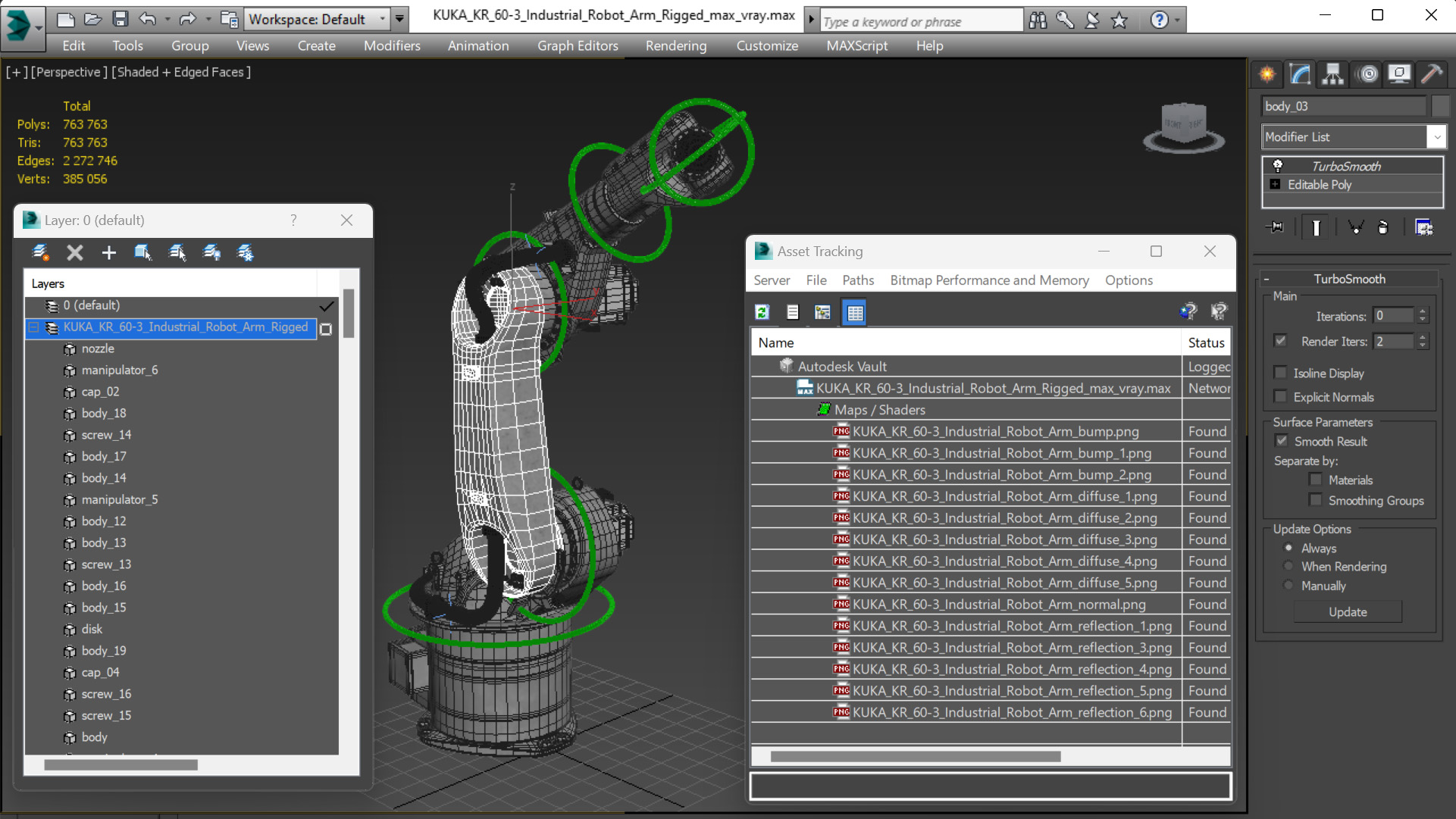Open the Hierarchy command panel tab

[1332, 74]
